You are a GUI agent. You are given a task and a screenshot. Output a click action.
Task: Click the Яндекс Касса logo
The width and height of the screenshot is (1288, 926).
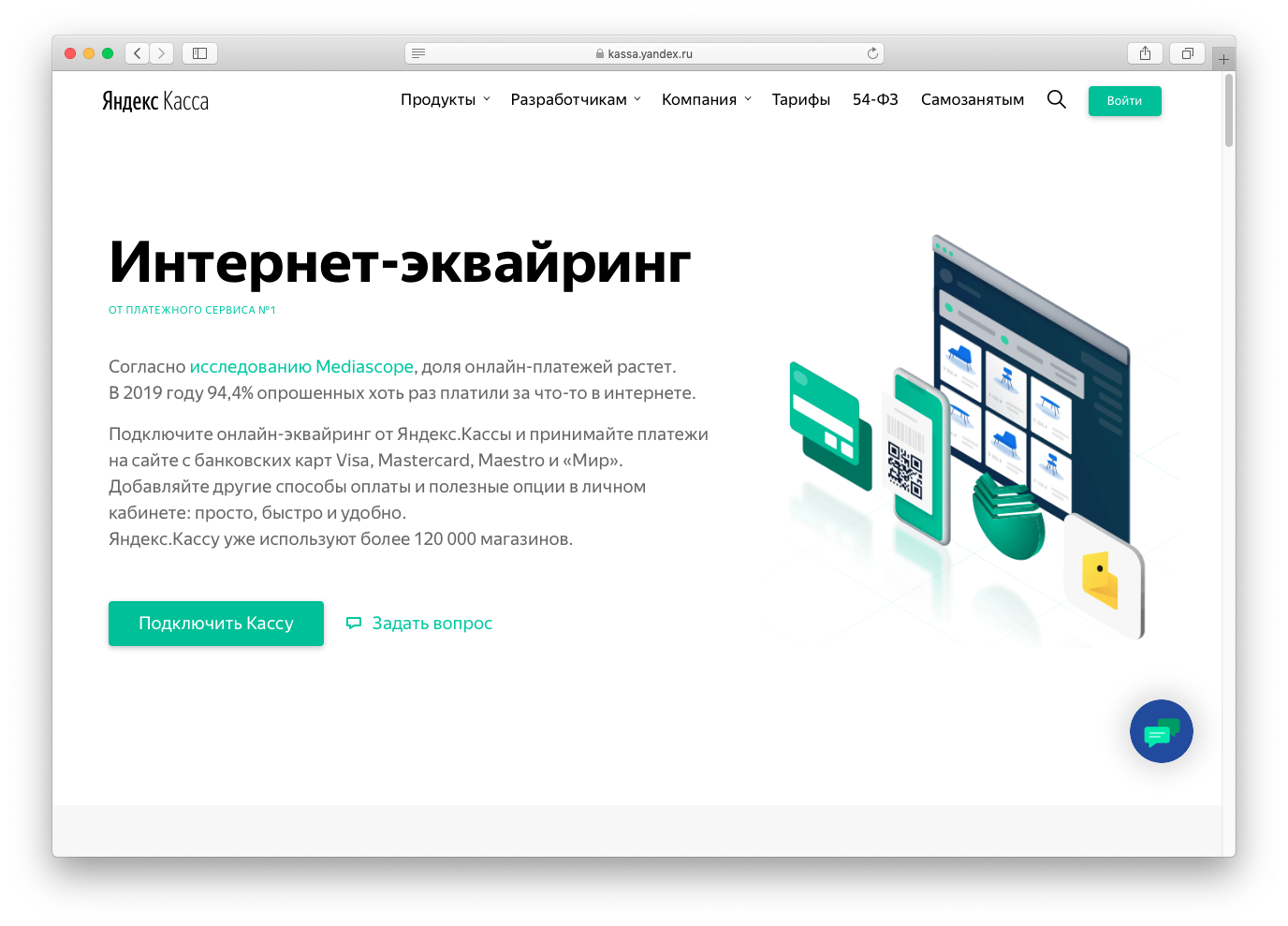155,100
